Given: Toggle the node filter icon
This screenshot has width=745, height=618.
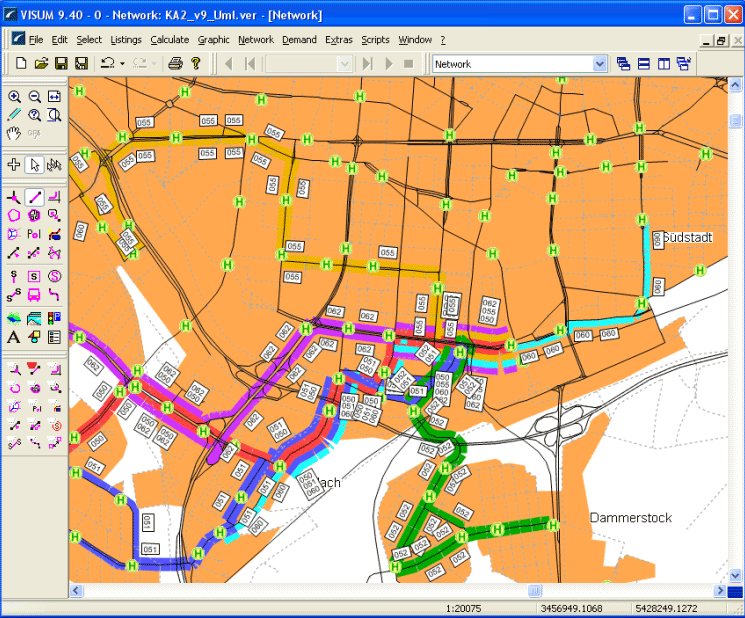Looking at the screenshot, I should (x=14, y=369).
